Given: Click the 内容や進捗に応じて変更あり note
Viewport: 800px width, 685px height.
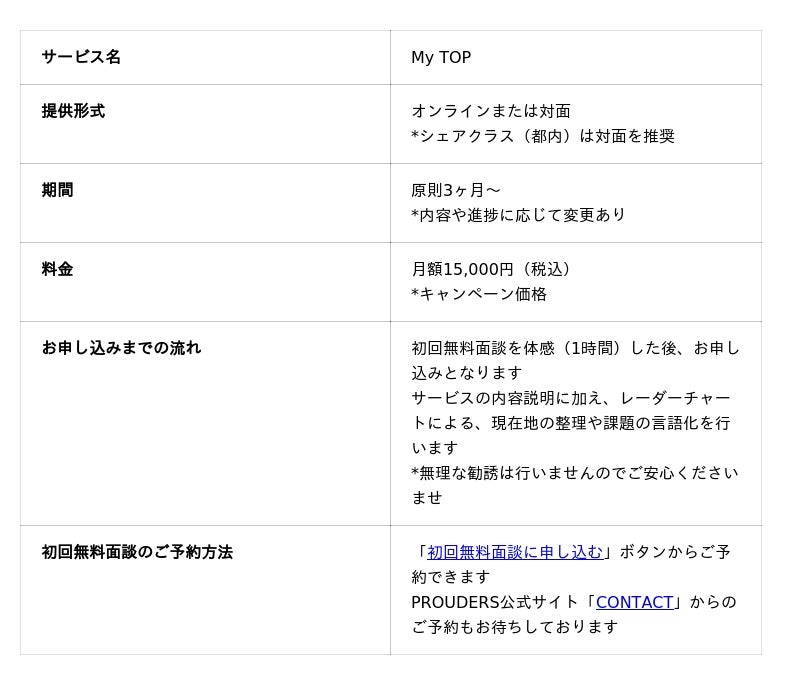Looking at the screenshot, I should click(x=519, y=215).
